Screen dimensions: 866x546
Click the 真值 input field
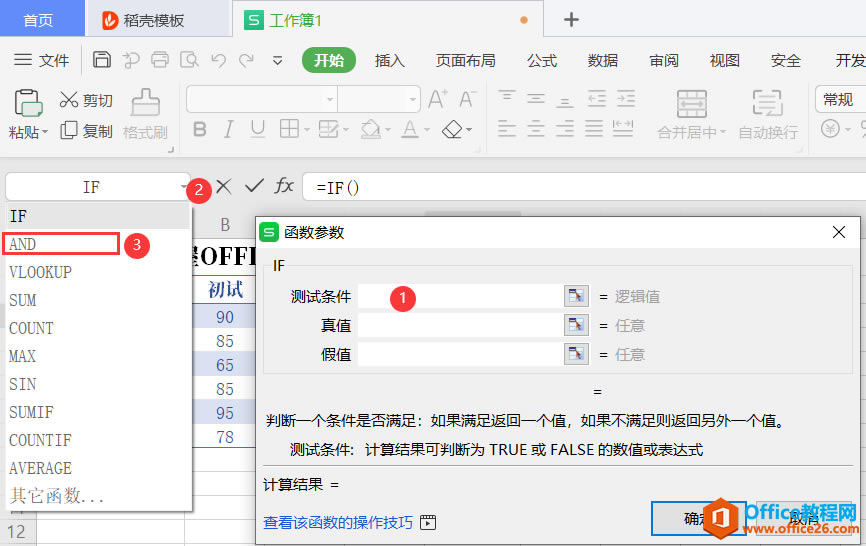tap(461, 325)
